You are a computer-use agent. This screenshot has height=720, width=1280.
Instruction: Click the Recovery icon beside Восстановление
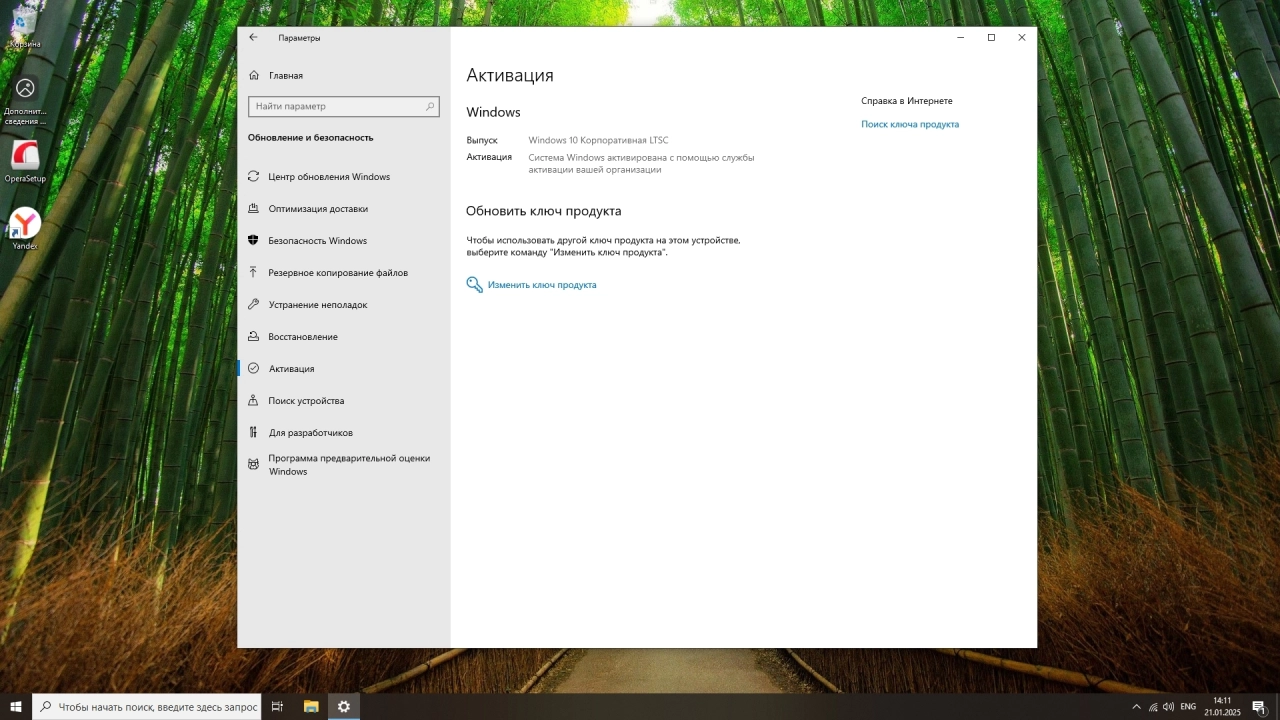[x=253, y=336]
